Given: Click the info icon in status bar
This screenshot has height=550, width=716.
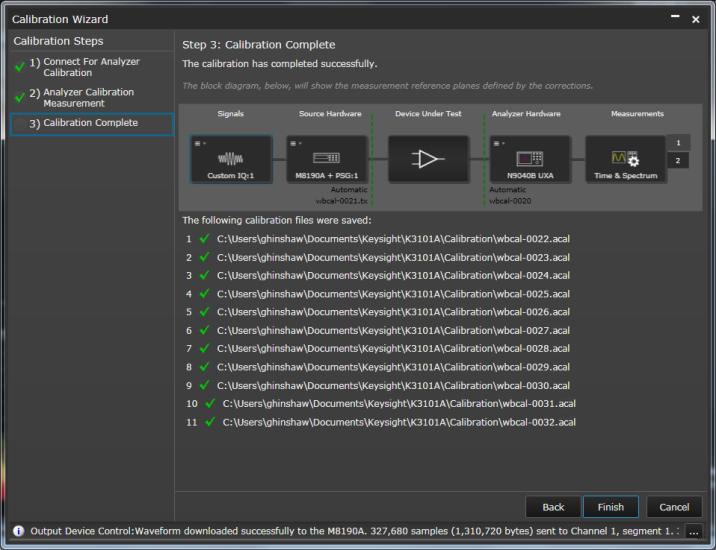Looking at the screenshot, I should [x=18, y=531].
